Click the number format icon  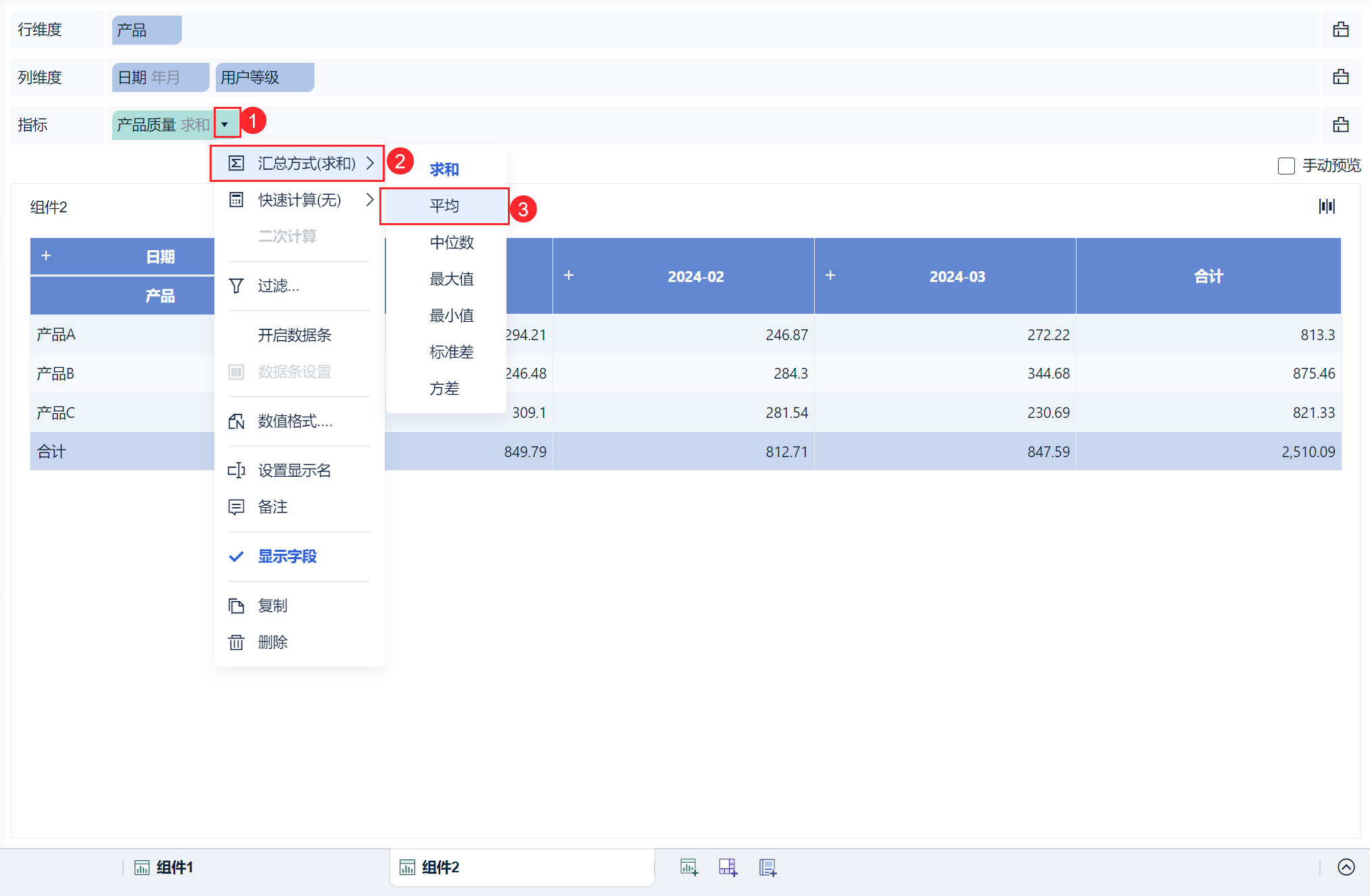(237, 421)
